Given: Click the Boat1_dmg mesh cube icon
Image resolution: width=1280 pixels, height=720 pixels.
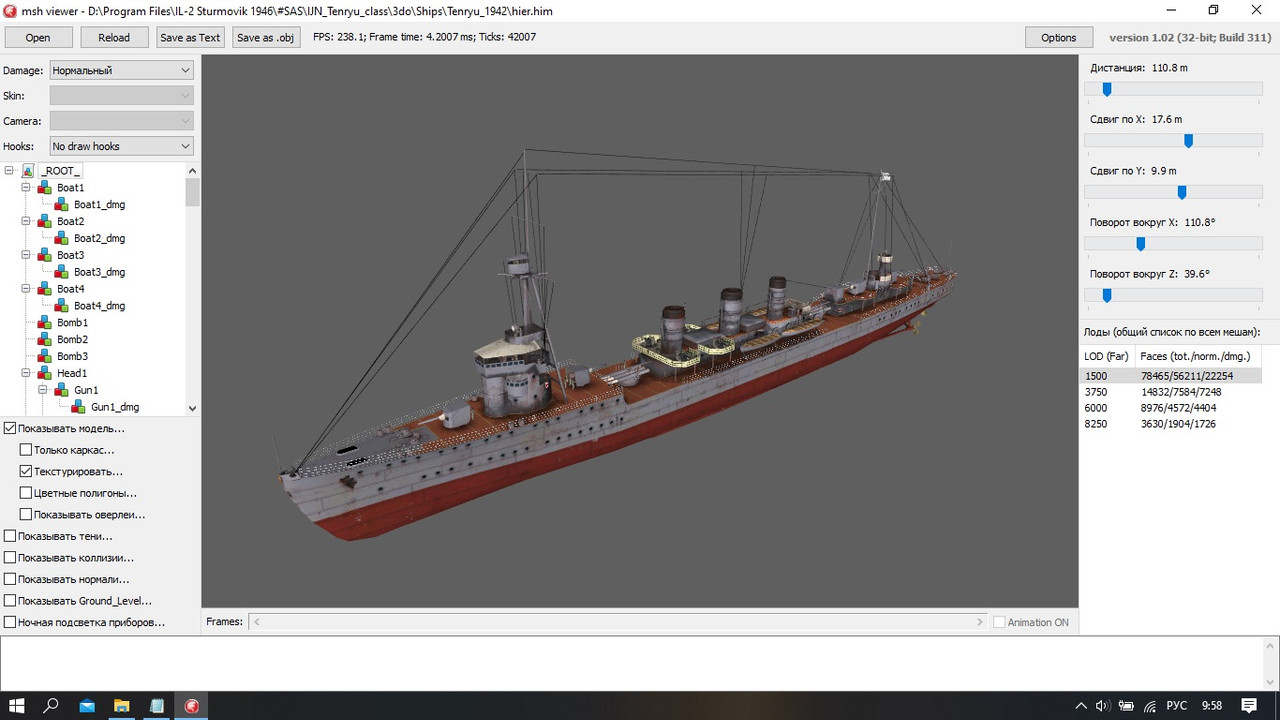Looking at the screenshot, I should pyautogui.click(x=62, y=204).
